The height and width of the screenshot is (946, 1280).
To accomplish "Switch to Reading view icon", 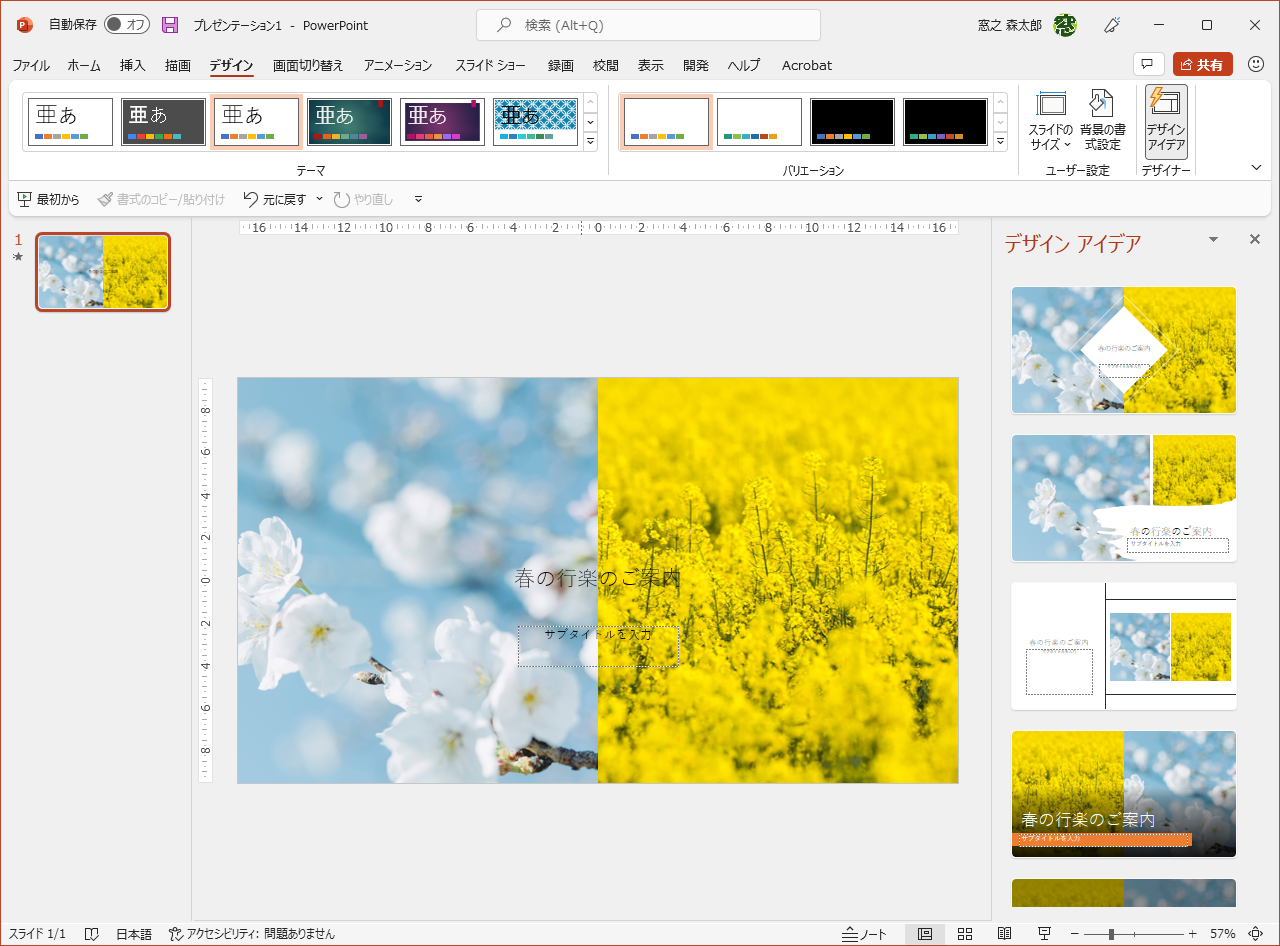I will tap(1004, 934).
